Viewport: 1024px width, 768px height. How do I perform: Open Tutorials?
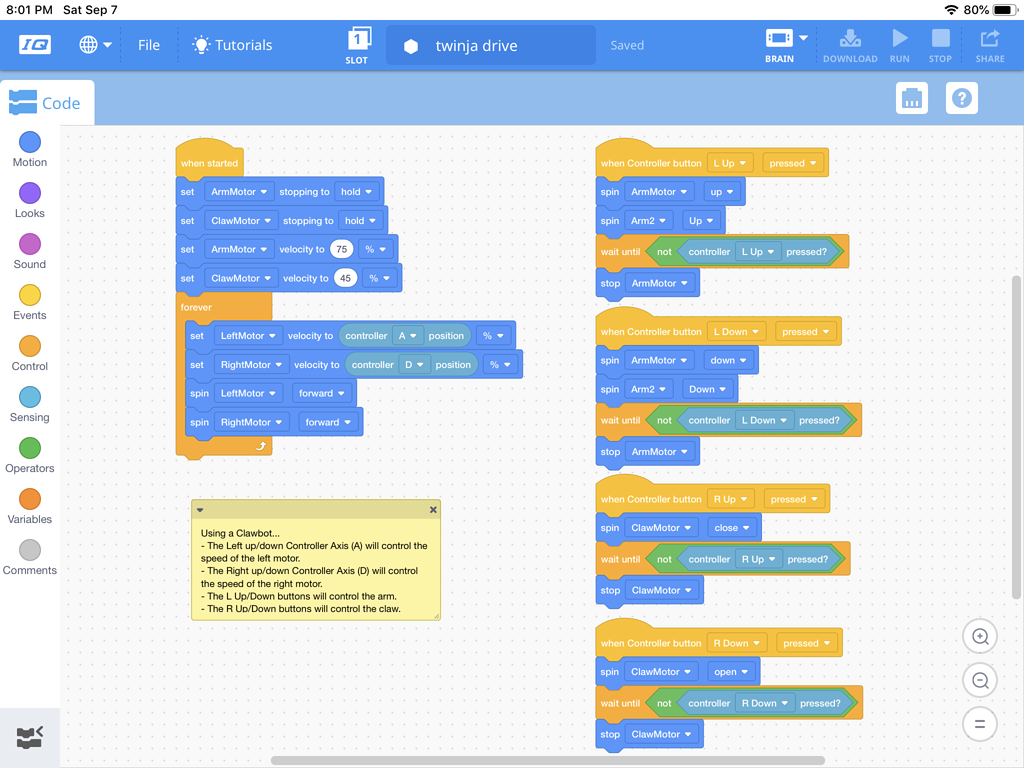(232, 45)
